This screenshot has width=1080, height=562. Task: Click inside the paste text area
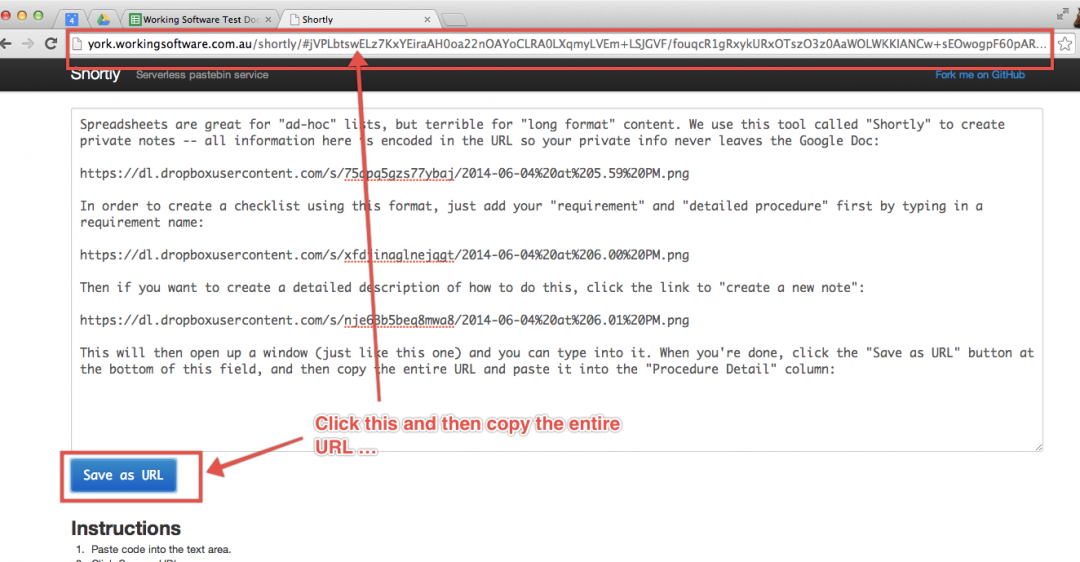click(557, 280)
